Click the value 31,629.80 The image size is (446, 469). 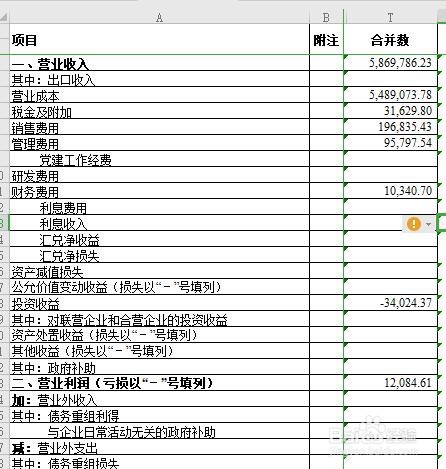tap(408, 111)
